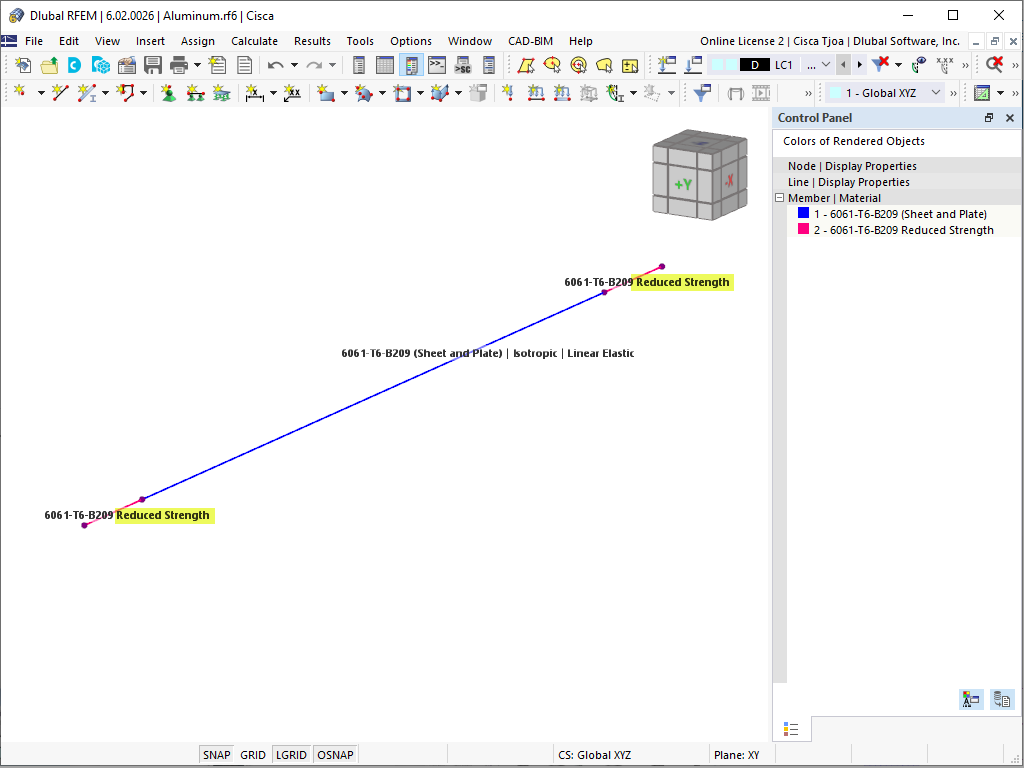Click pink swatch for Reduced Strength material

(x=803, y=229)
